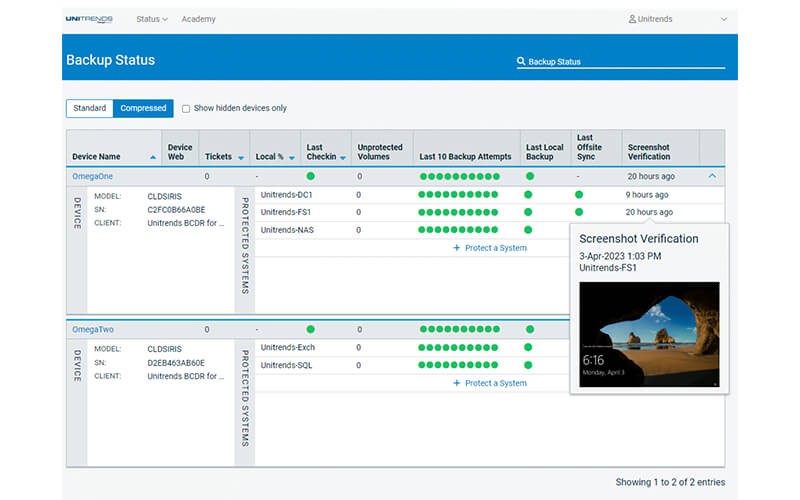Click the Device Web column header
Screen dimensions: 800x500
pos(180,152)
